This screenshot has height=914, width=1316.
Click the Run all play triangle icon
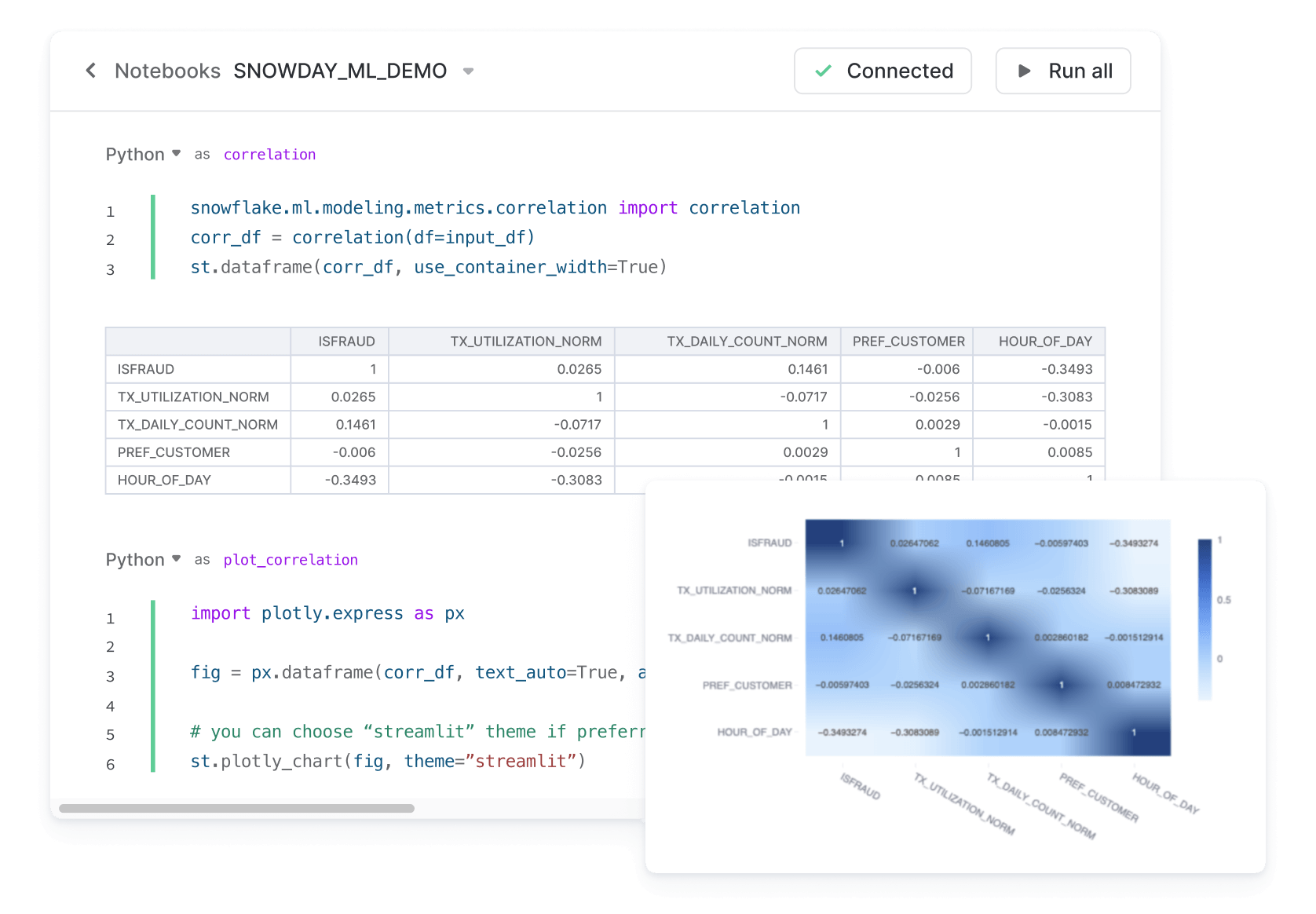[1024, 71]
